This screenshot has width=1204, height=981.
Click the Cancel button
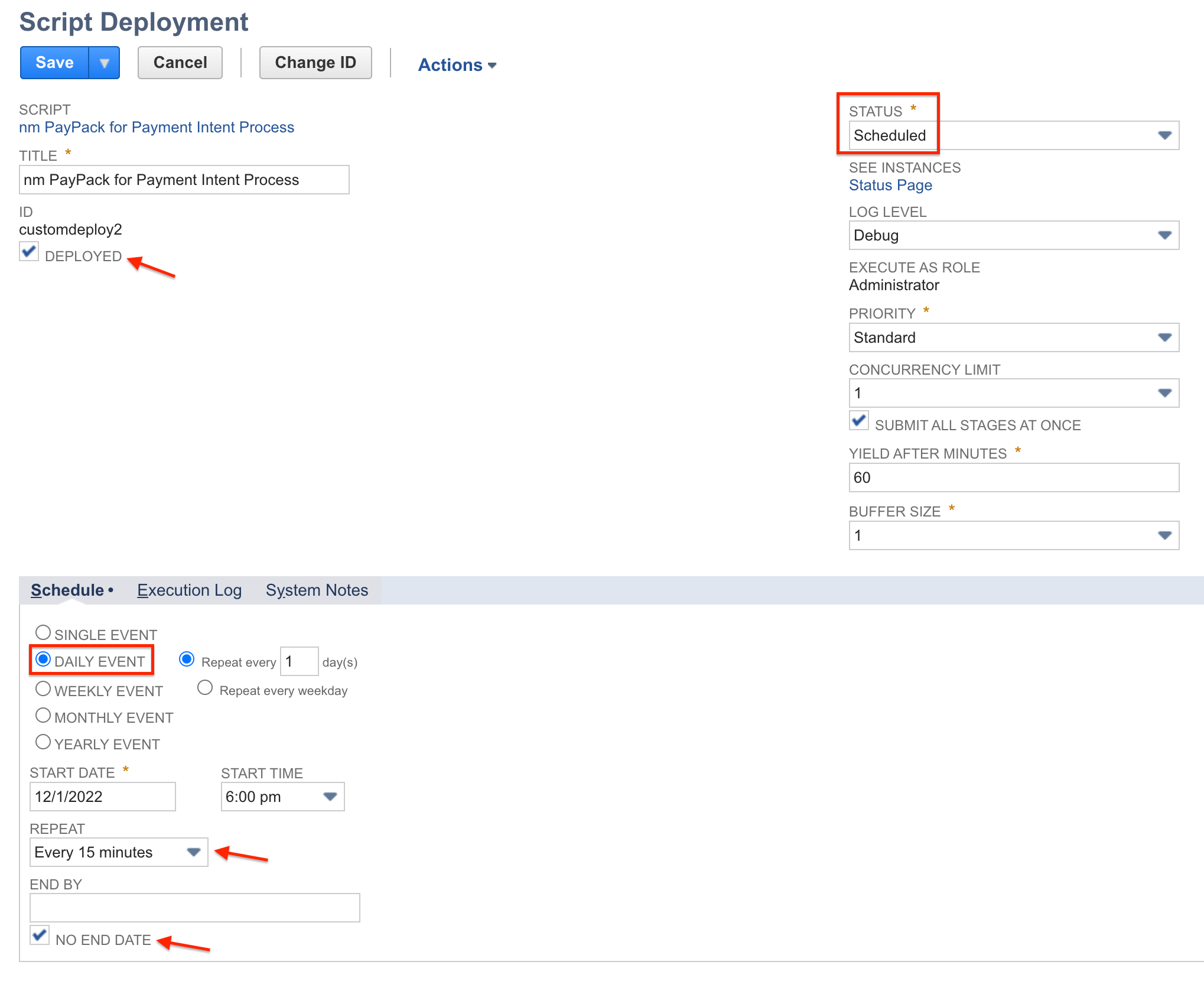[x=180, y=63]
